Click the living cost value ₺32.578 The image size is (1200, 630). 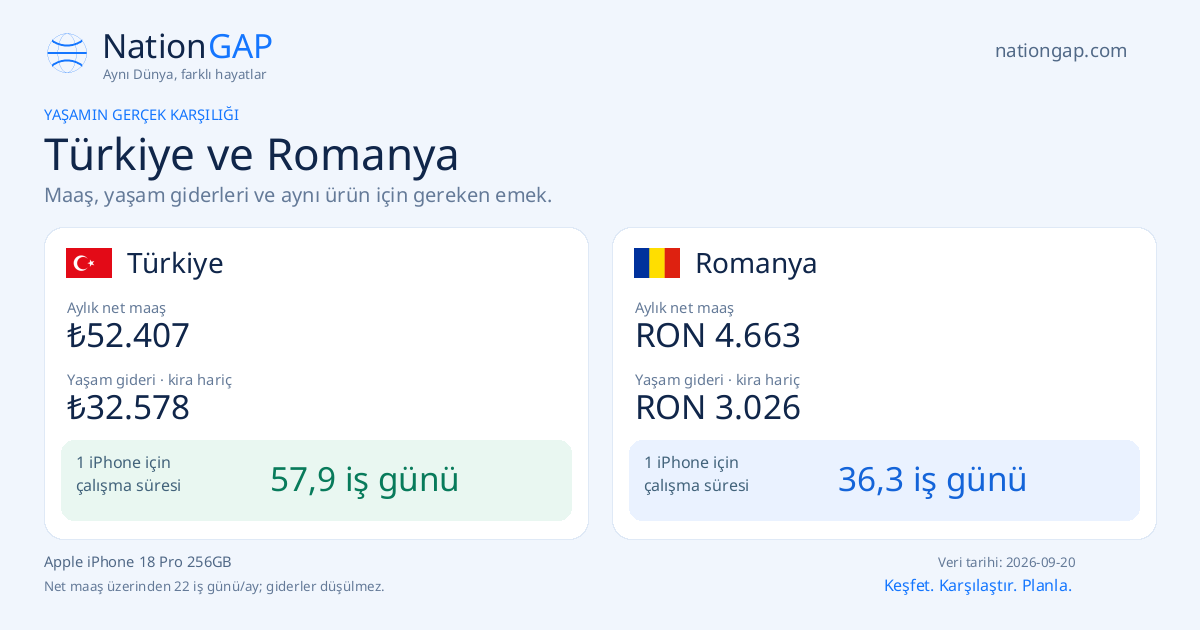(x=128, y=407)
